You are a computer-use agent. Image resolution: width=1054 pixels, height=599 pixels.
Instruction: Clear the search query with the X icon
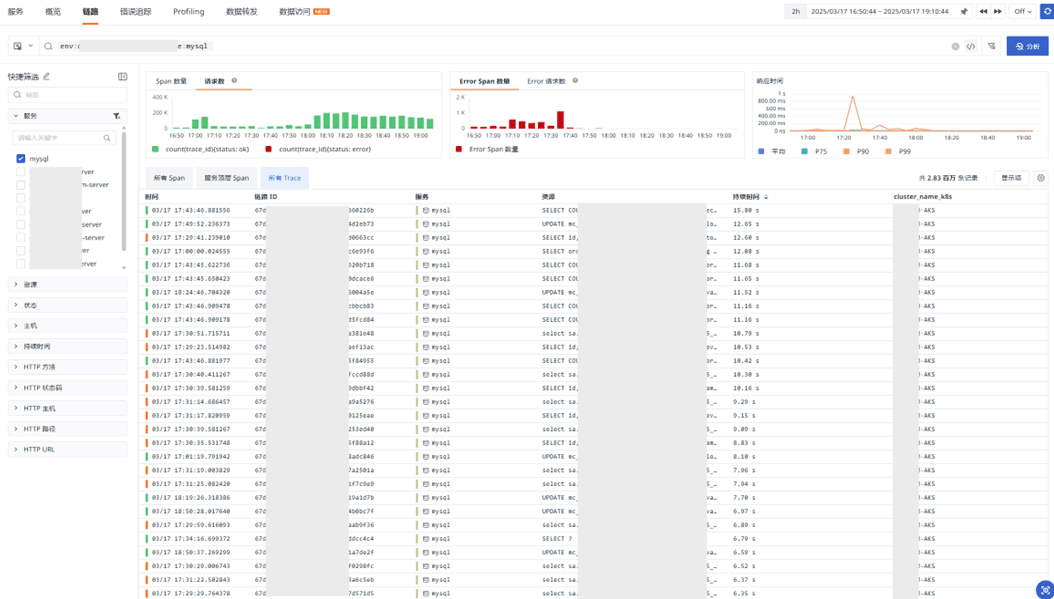coord(955,46)
